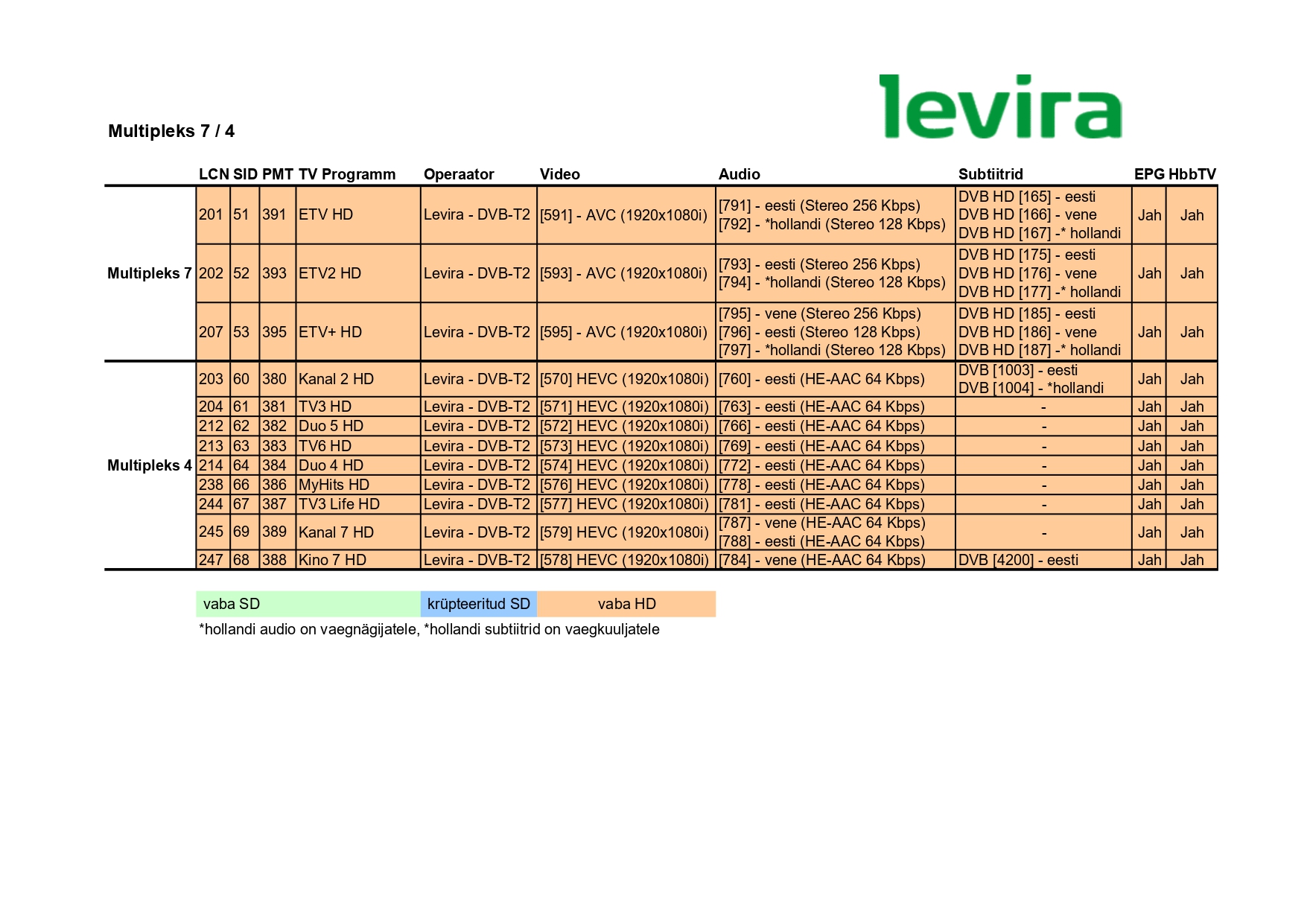Select the 'Multipleks 7 / 4' heading
The height and width of the screenshot is (924, 1307).
point(171,131)
